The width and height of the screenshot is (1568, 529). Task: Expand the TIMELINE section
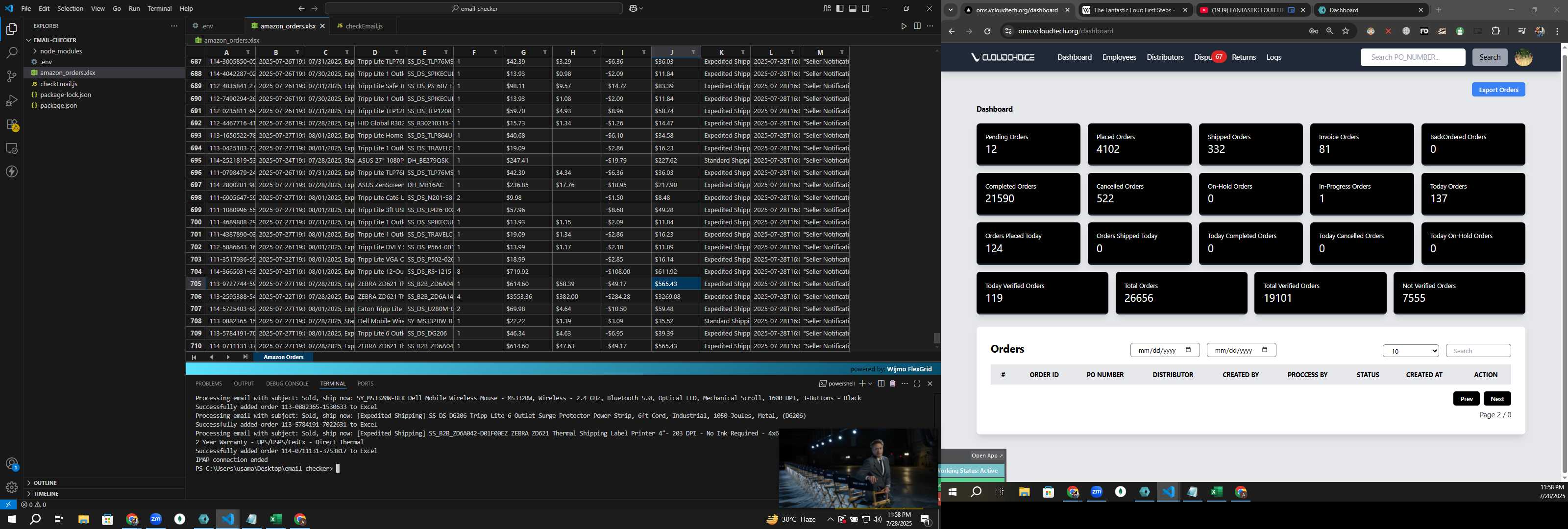pyautogui.click(x=46, y=494)
